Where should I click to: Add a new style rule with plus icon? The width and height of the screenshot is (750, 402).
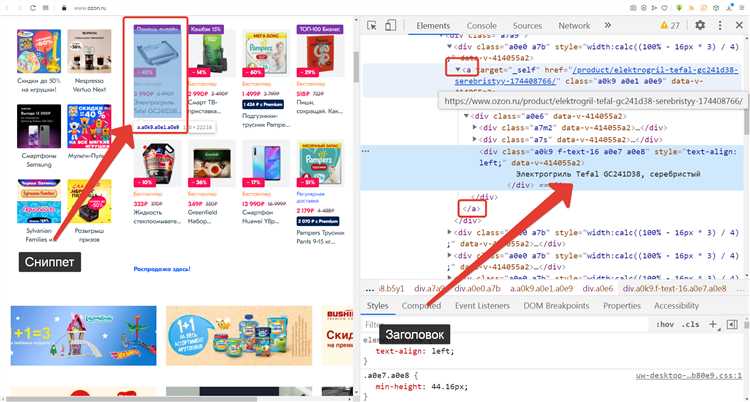pos(713,324)
